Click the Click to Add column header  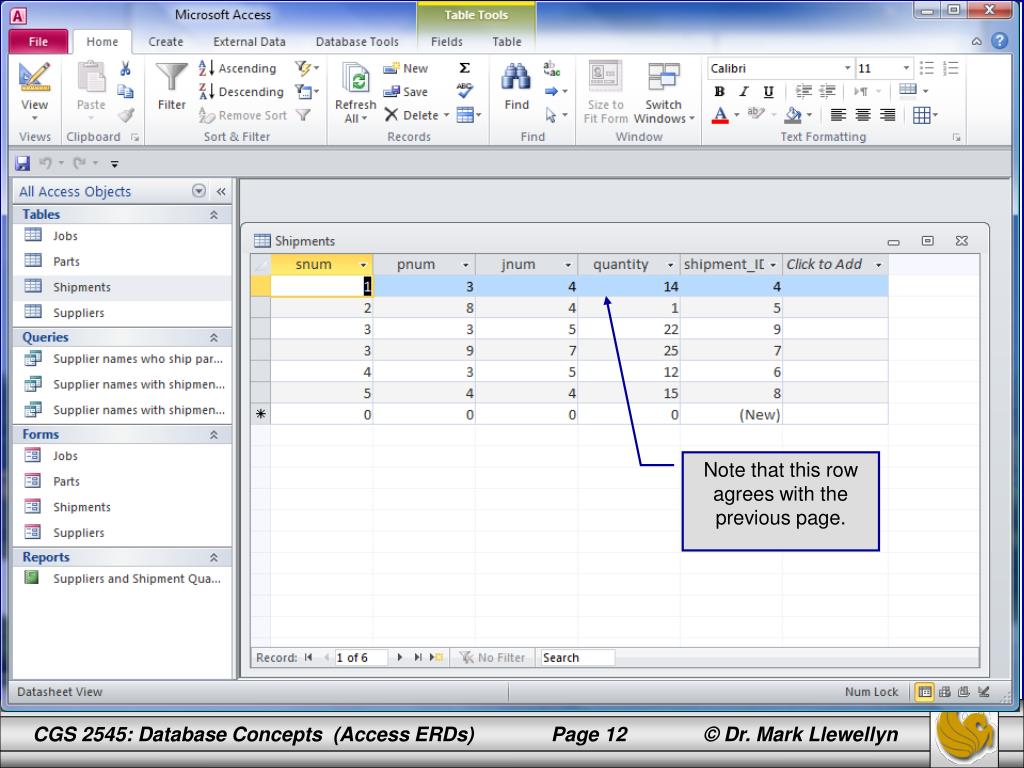pyautogui.click(x=835, y=264)
